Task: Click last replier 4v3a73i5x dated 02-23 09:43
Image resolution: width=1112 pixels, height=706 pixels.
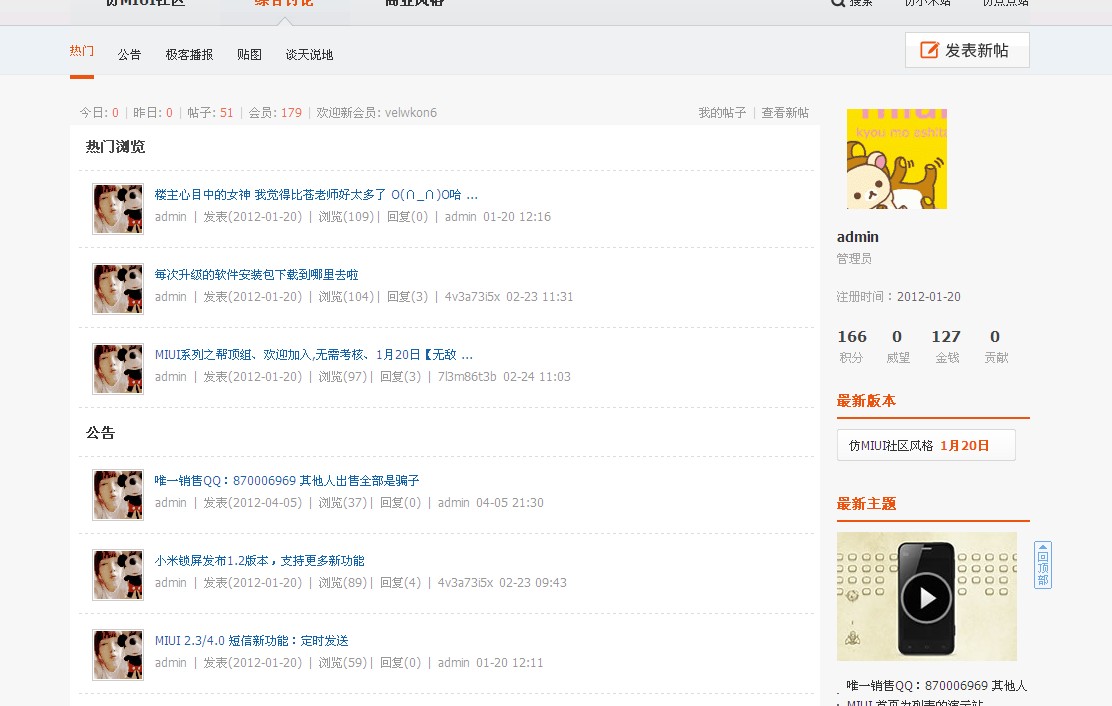Action: [x=465, y=583]
